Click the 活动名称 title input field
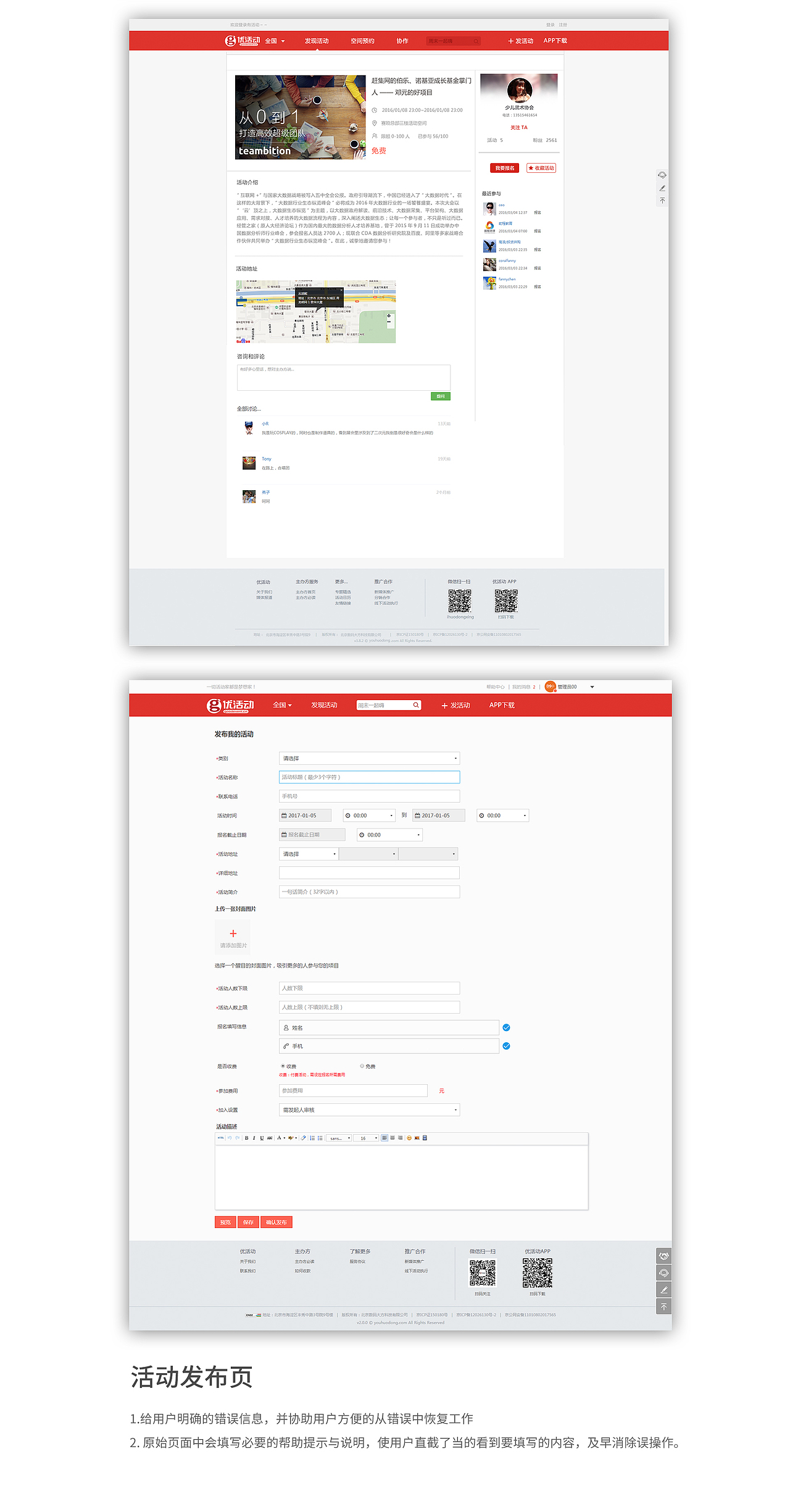Screen dimensions: 790x1512 [x=369, y=777]
